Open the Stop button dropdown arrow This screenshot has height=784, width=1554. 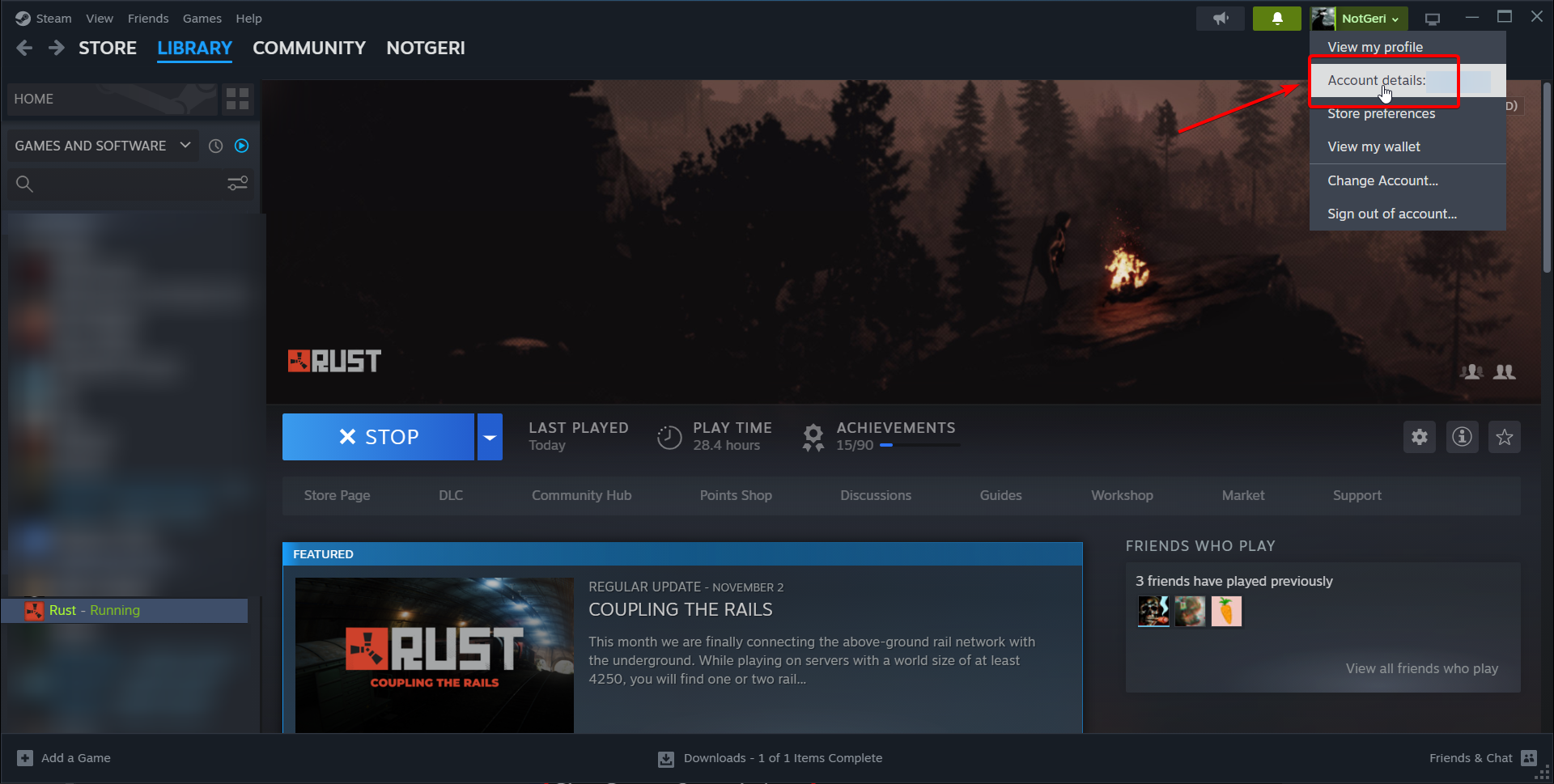489,437
